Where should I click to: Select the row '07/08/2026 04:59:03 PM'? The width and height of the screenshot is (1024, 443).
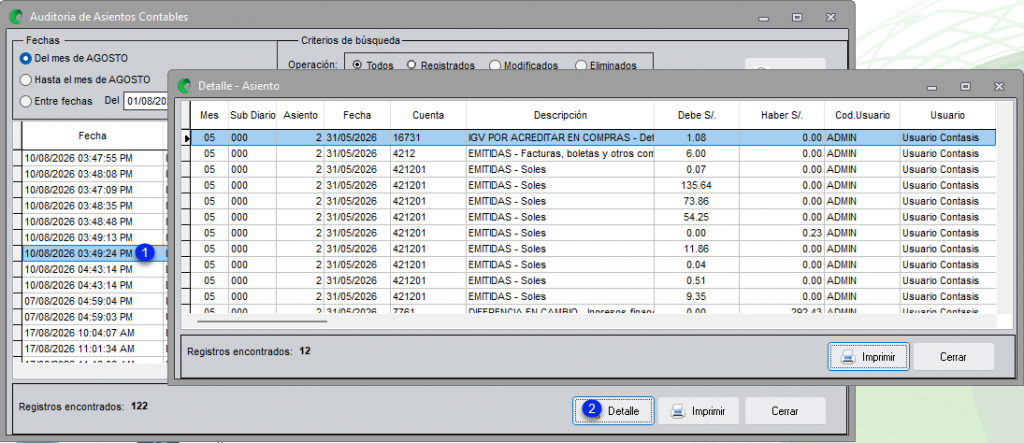click(93, 316)
